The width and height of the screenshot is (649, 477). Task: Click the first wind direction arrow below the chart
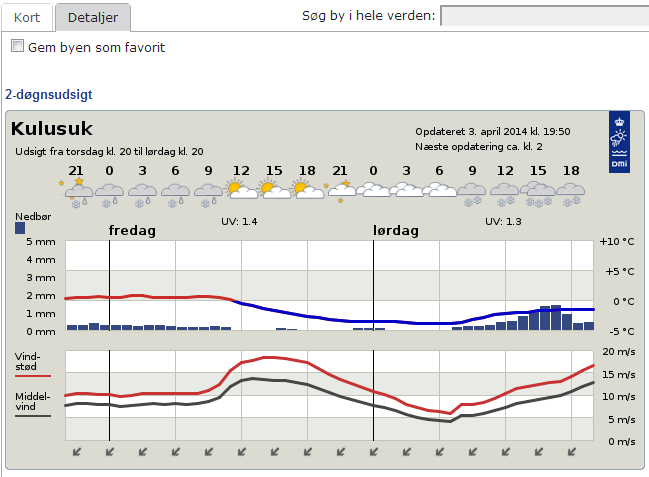(77, 452)
